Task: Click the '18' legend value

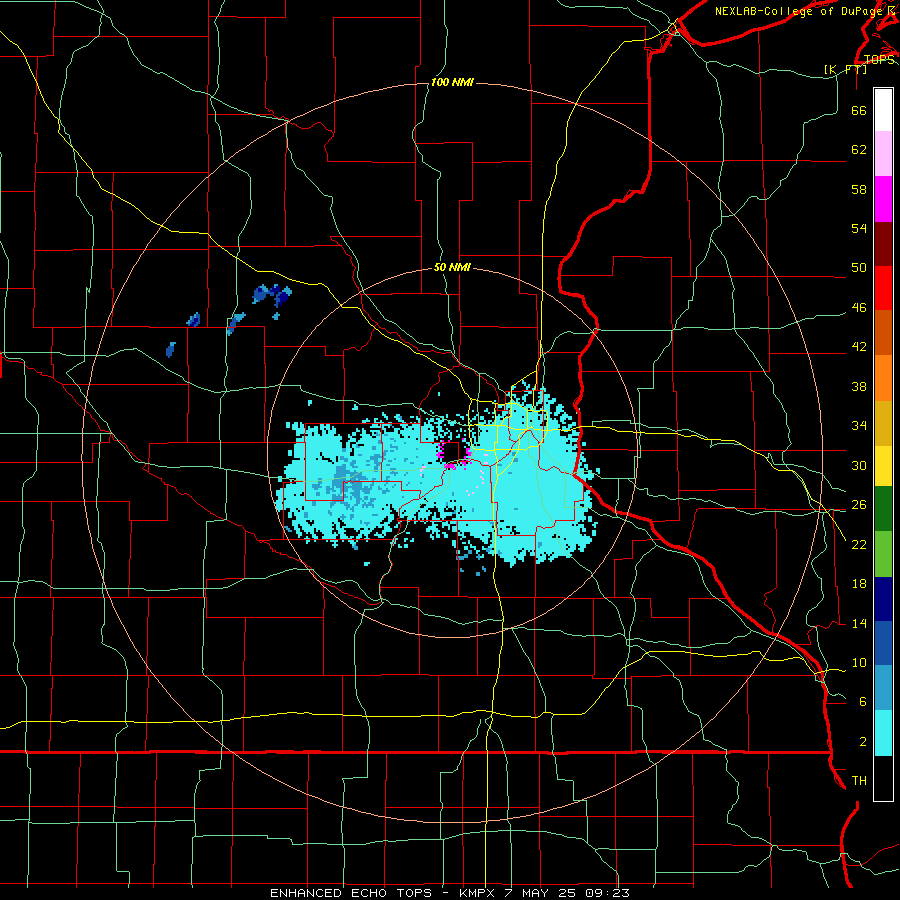Action: click(x=859, y=584)
